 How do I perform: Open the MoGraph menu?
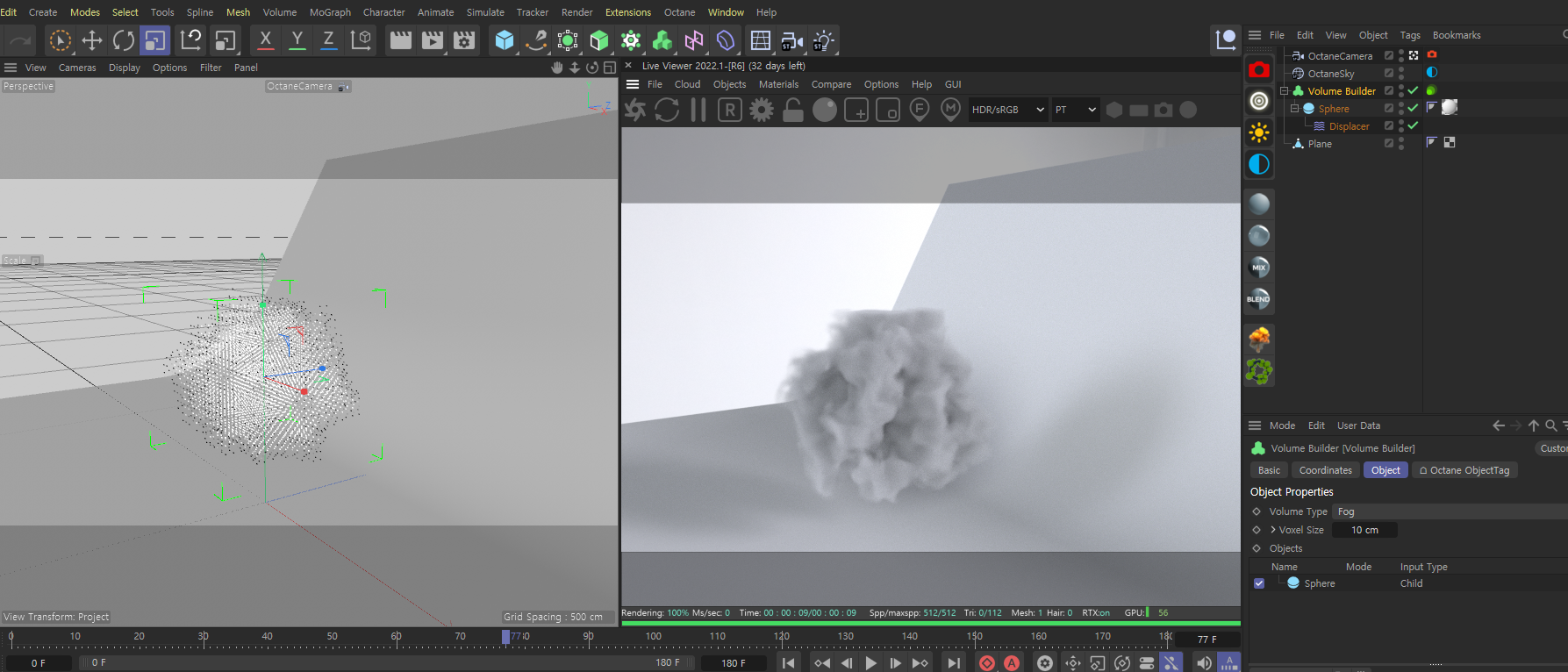click(x=330, y=12)
